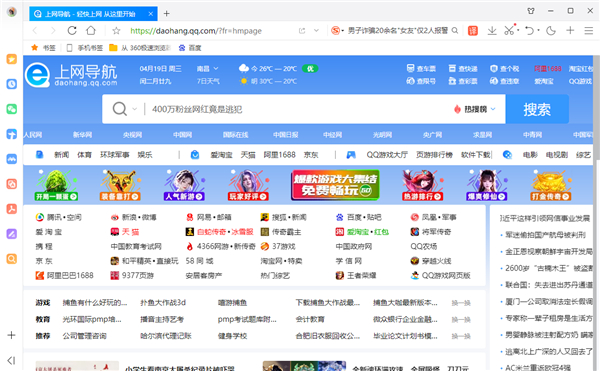Open the 百度 bookmark
This screenshot has width=600, height=371.
coord(190,48)
